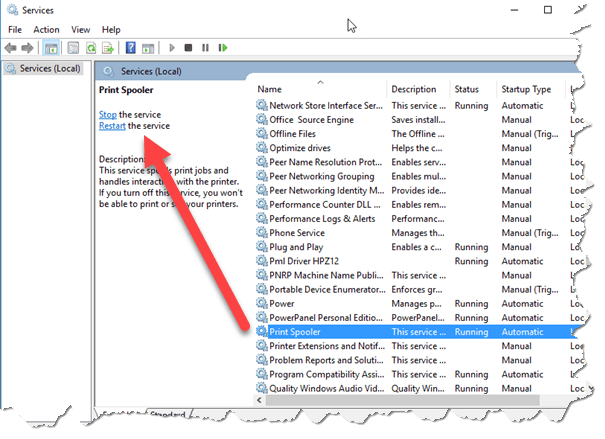Viewport: 605px width, 439px height.
Task: Select Services (Local) in console tree
Action: (49, 69)
